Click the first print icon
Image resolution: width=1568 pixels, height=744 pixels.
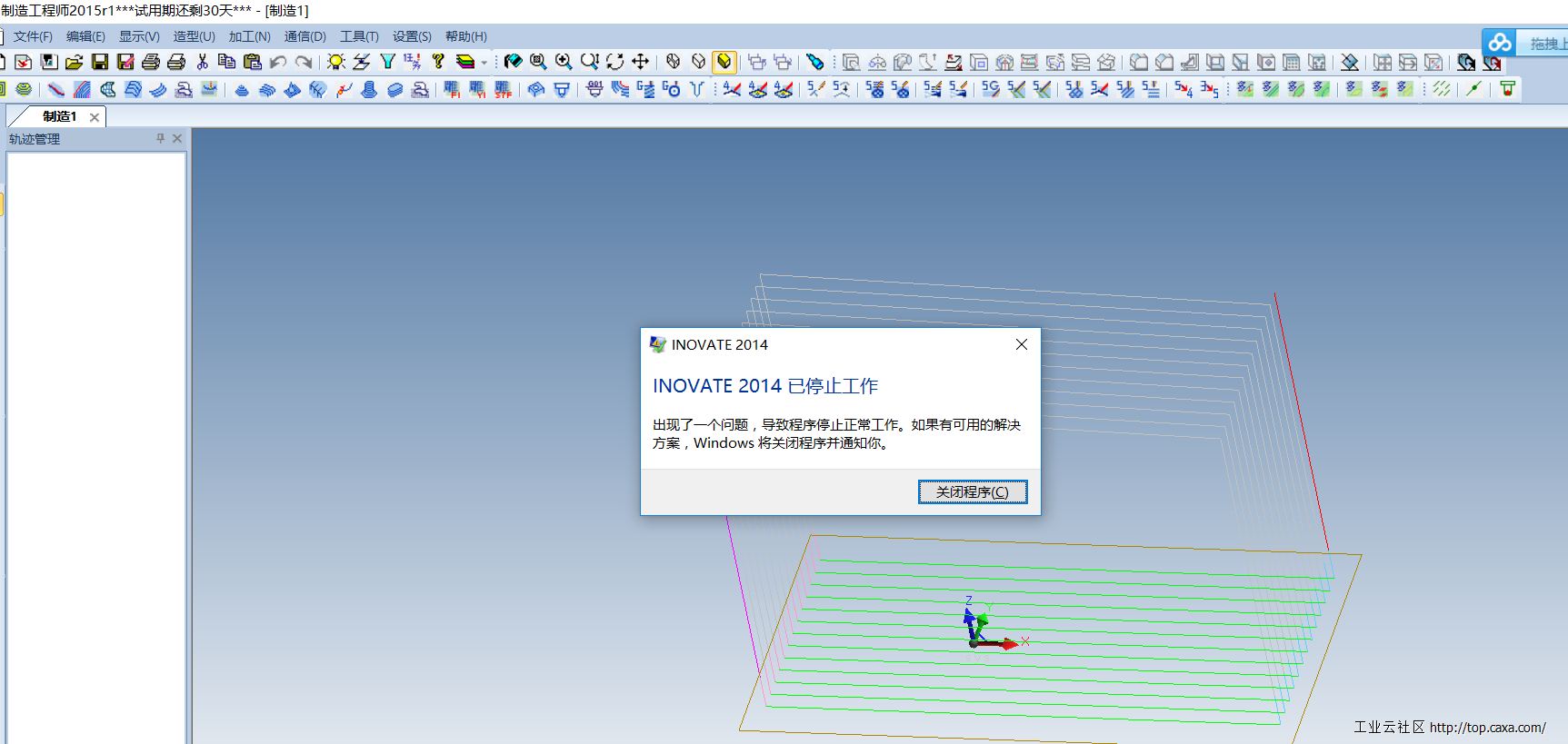[151, 62]
